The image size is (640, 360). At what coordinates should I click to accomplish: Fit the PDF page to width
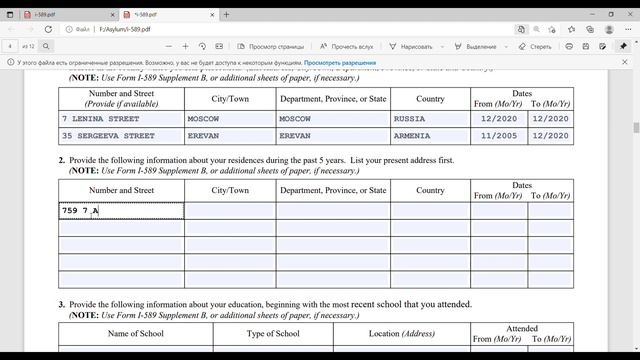pyautogui.click(x=219, y=47)
